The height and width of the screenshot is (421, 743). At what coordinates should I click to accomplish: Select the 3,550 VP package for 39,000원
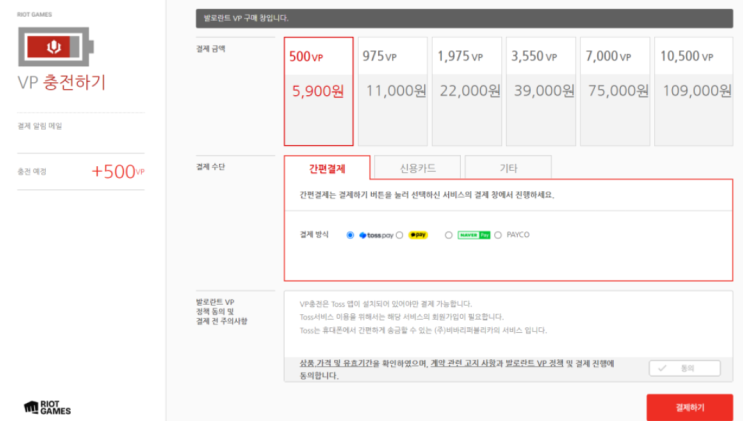click(x=541, y=91)
